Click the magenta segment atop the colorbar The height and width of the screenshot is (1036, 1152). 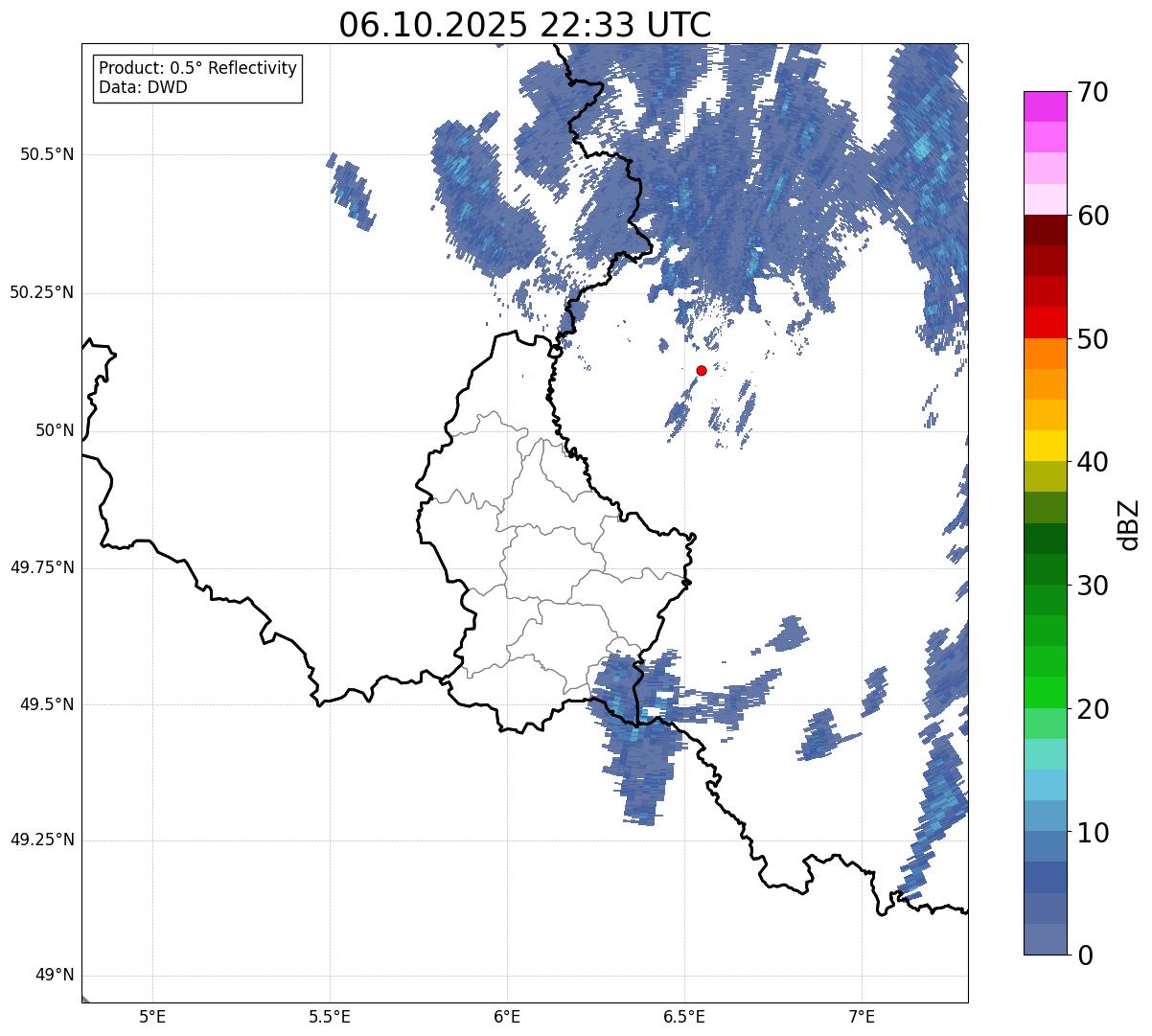1045,106
